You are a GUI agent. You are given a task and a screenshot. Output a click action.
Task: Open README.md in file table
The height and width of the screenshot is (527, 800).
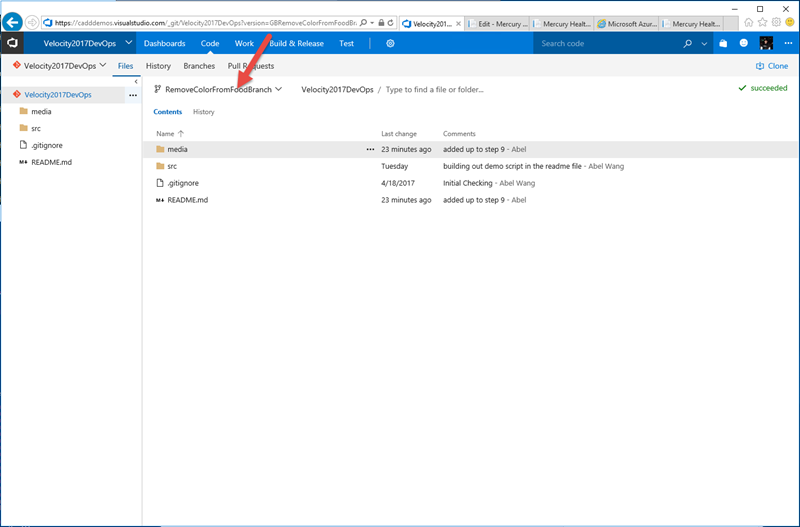coord(187,200)
